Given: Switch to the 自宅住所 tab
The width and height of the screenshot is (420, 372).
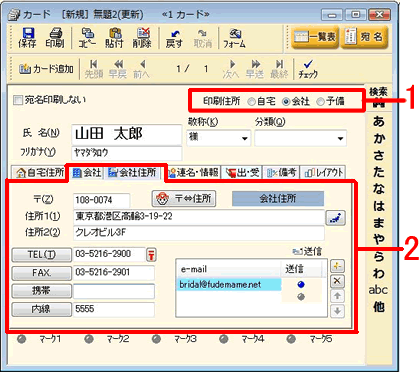Looking at the screenshot, I should [39, 172].
